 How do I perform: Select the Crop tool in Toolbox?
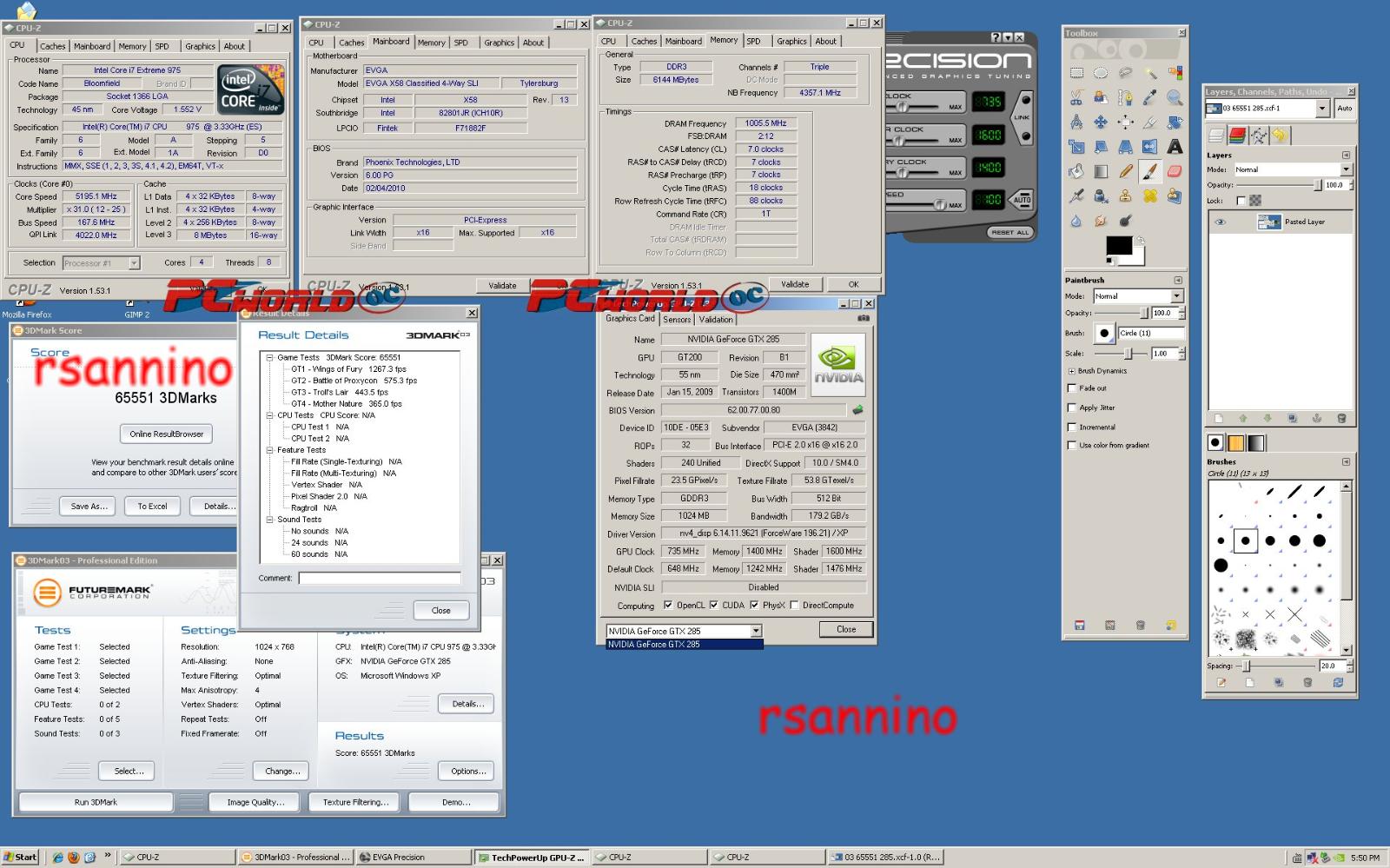pos(1150,122)
